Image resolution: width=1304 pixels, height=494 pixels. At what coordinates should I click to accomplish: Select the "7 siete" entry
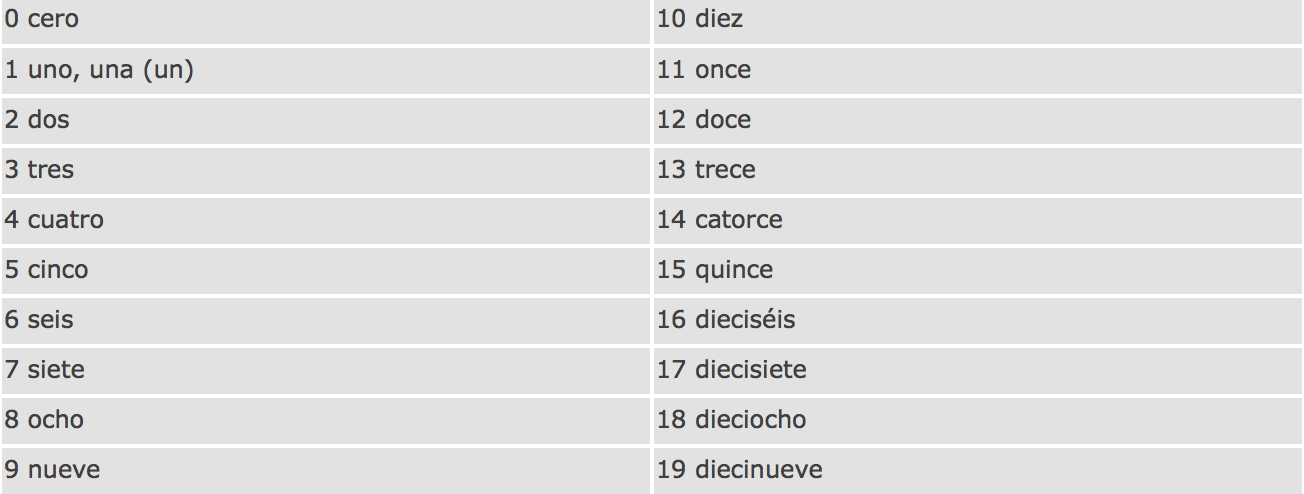pyautogui.click(x=326, y=370)
